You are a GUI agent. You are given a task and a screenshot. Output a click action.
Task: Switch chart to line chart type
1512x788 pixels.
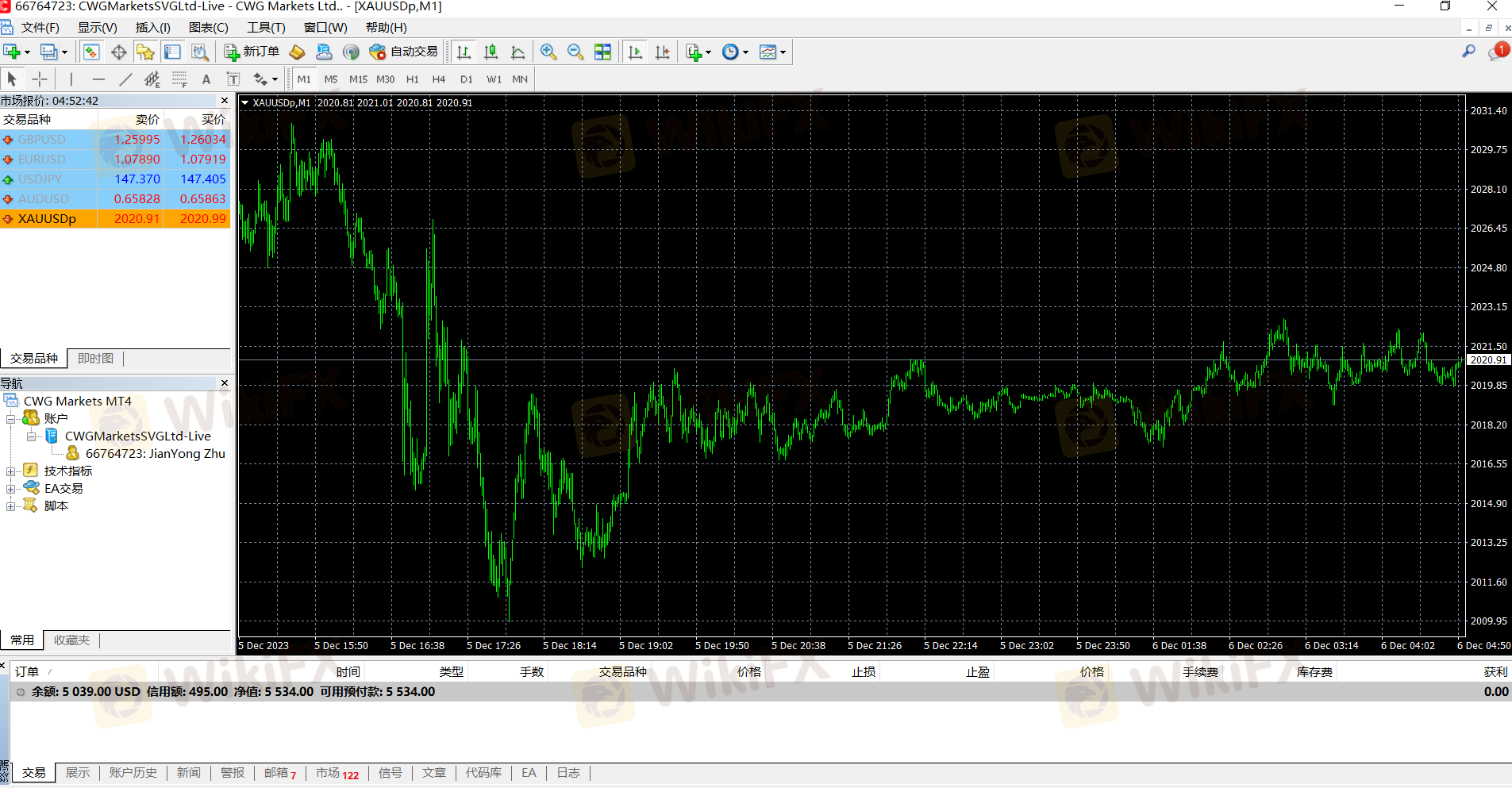tap(518, 52)
